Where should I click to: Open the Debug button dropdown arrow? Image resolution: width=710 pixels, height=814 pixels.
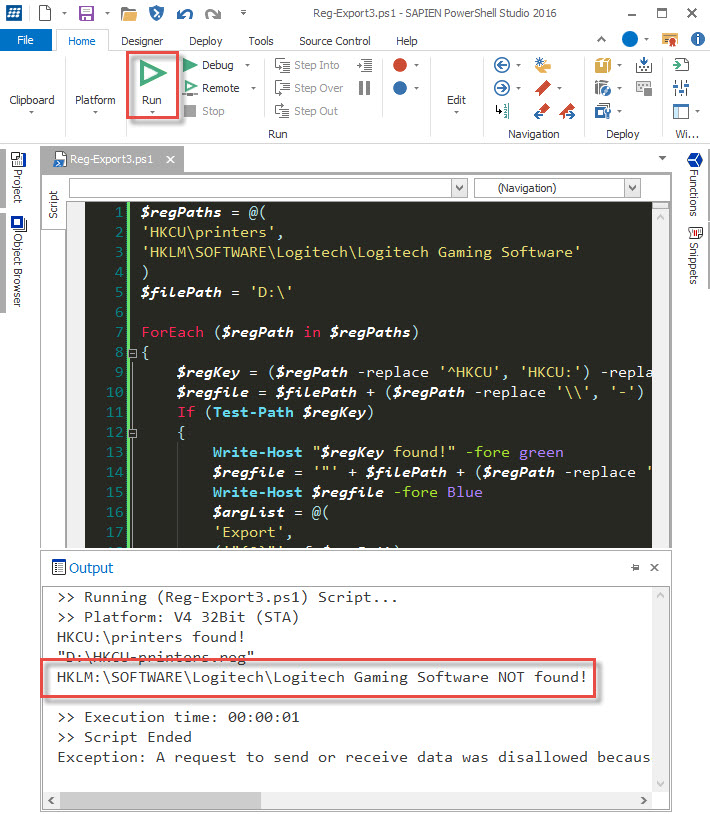(x=248, y=65)
